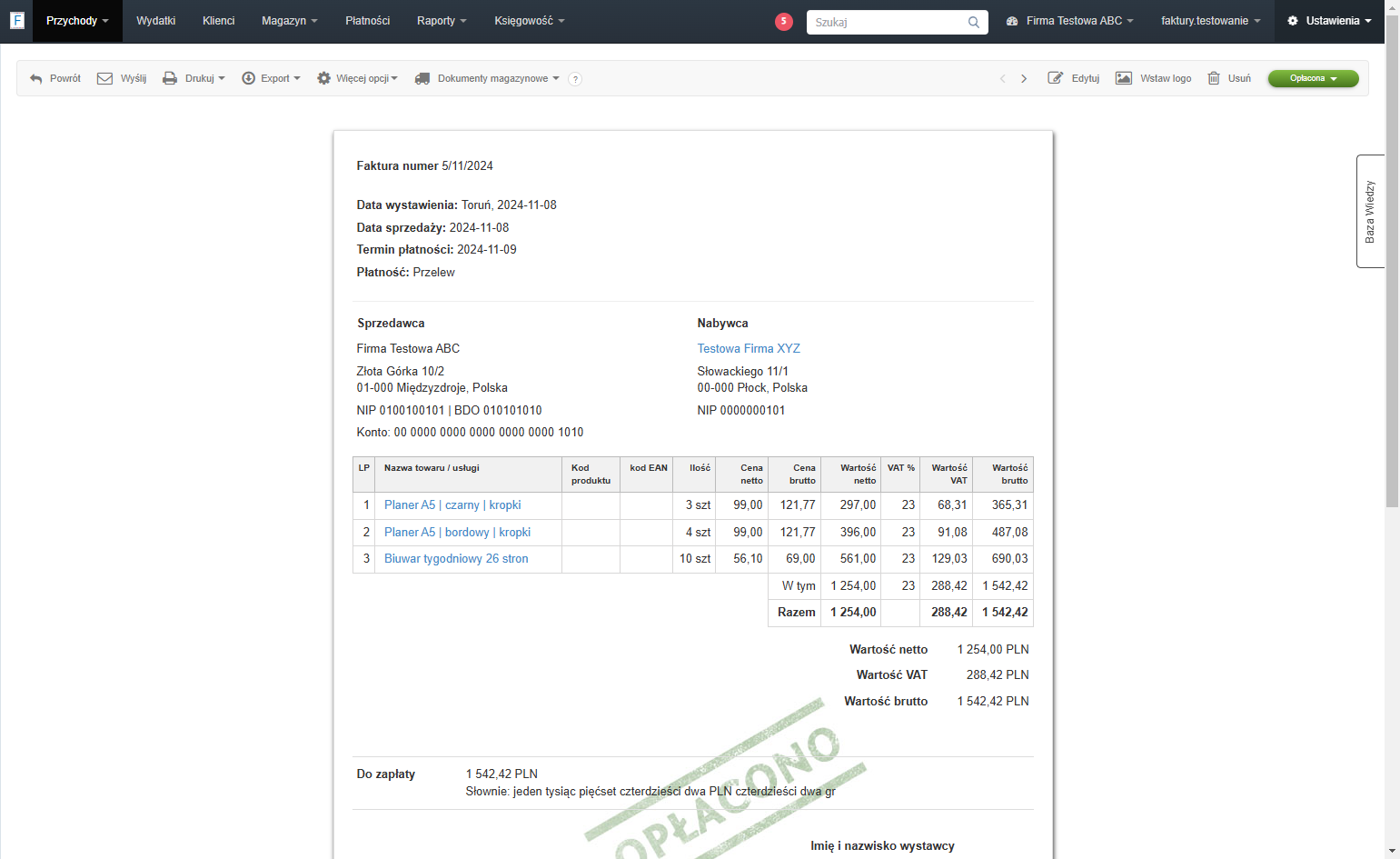This screenshot has height=859, width=1400.
Task: Open the Płatności menu item
Action: click(367, 21)
